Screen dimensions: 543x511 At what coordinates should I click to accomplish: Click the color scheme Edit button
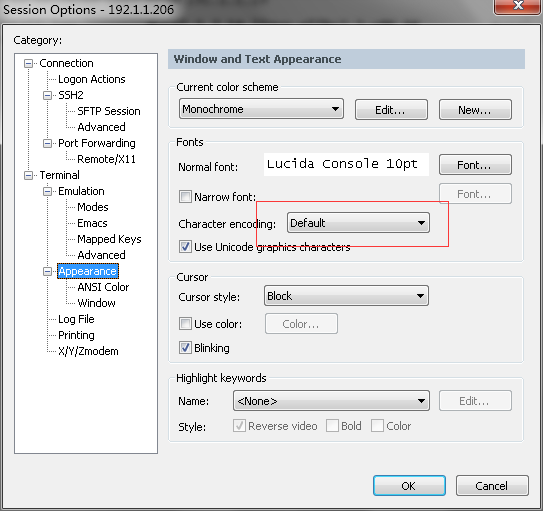point(391,110)
